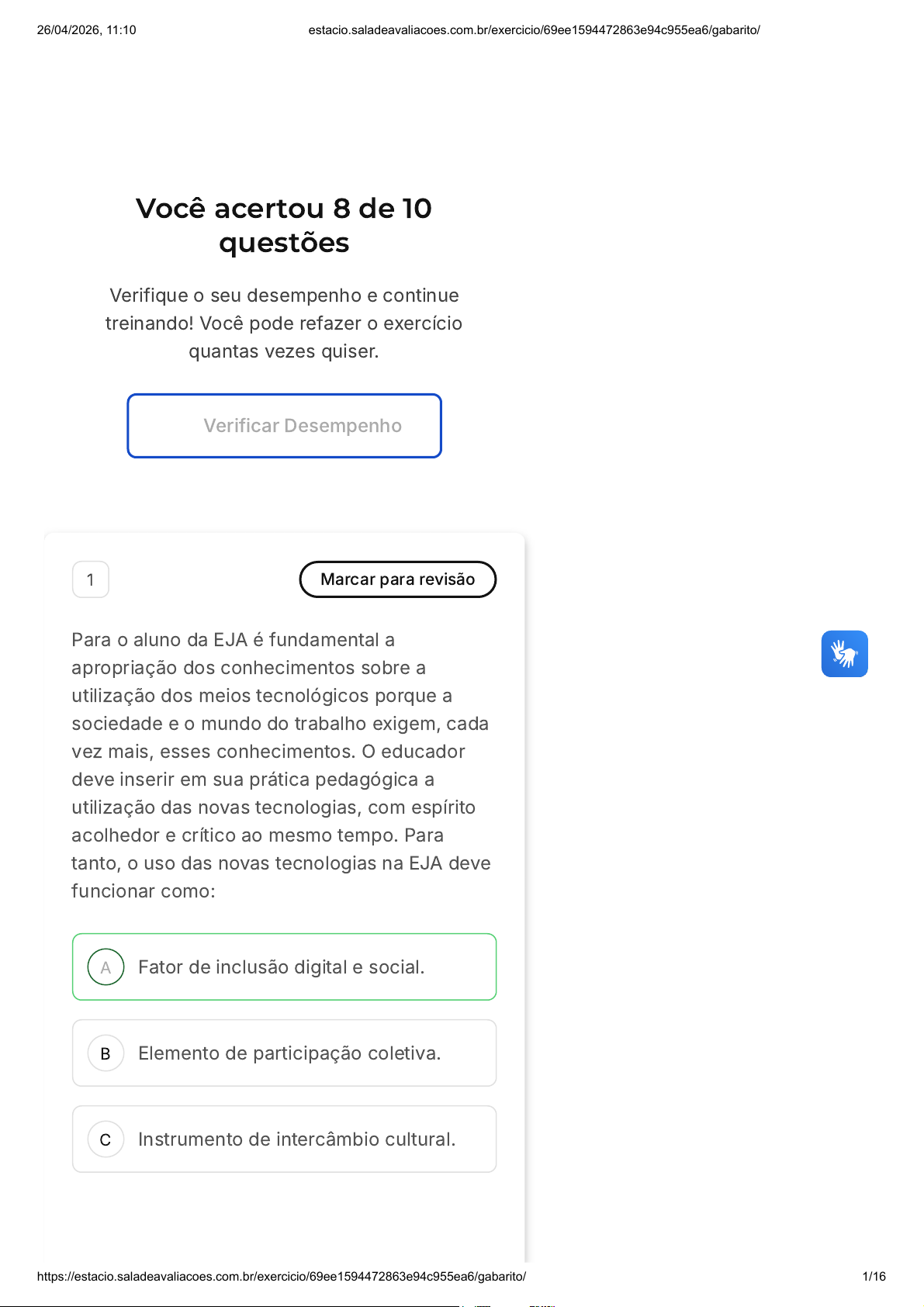Open the VLibras sign language accessibility widget
This screenshot has width=924, height=1307.
[844, 653]
